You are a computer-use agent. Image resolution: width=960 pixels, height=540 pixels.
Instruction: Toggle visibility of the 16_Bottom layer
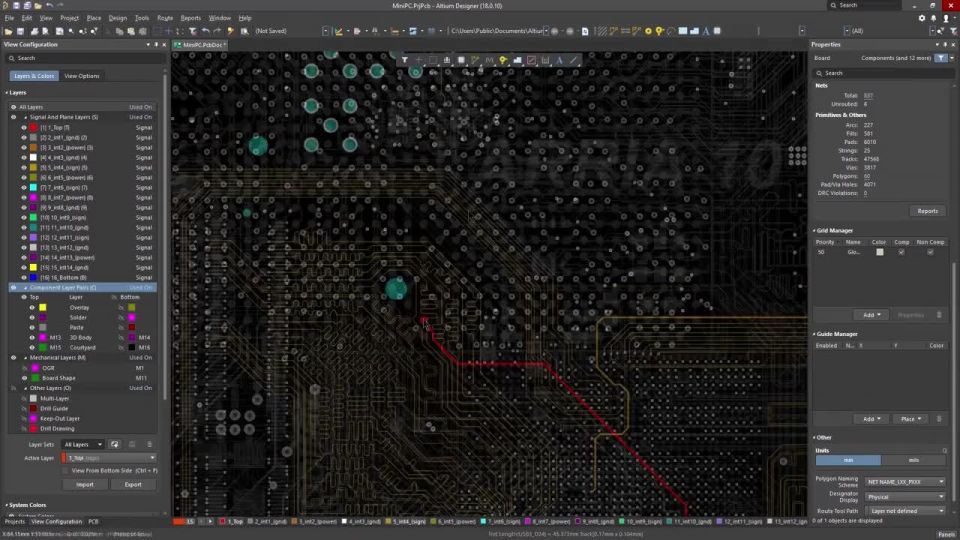24,278
